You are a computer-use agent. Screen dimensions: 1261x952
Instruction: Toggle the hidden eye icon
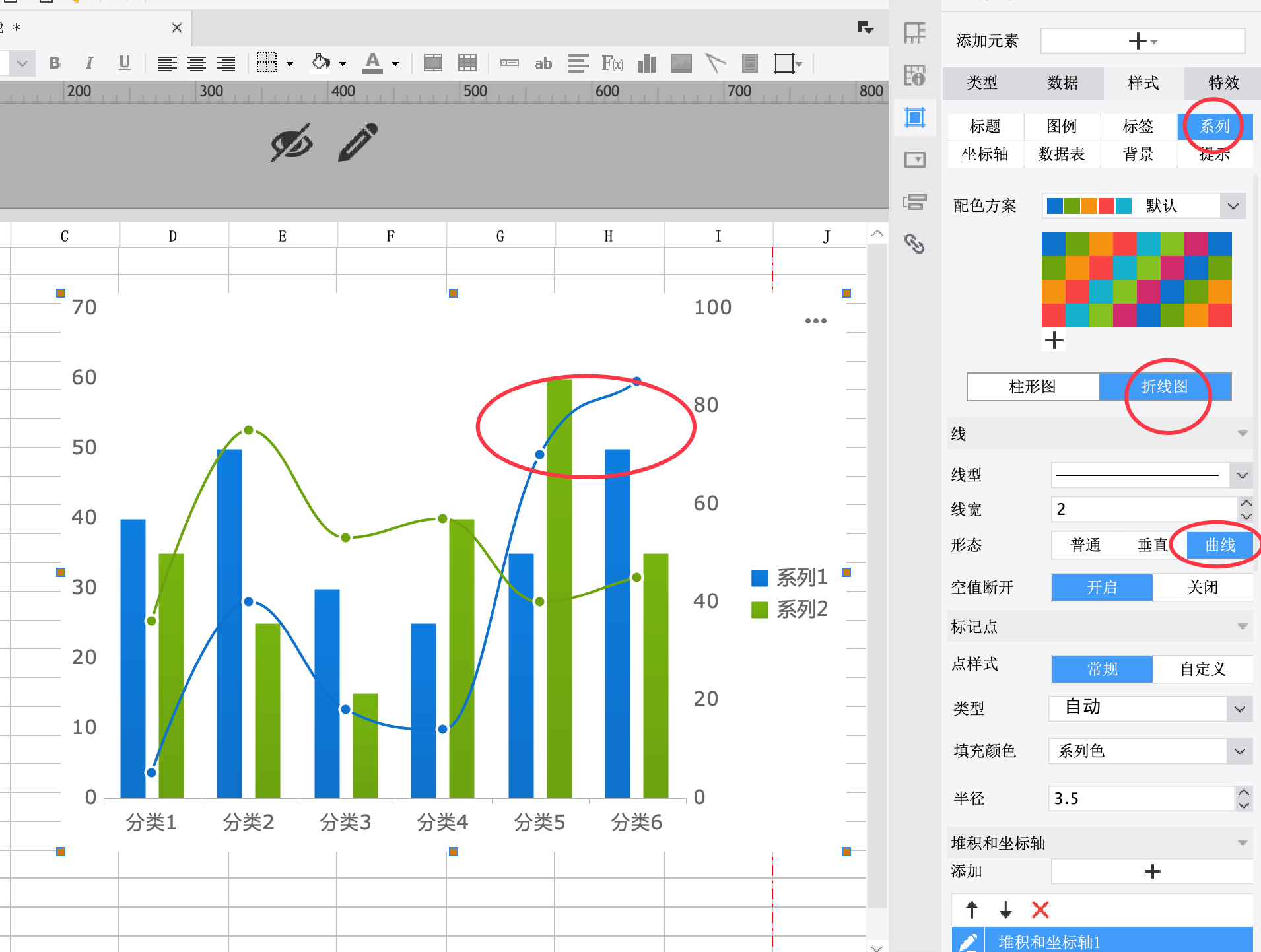pyautogui.click(x=291, y=143)
